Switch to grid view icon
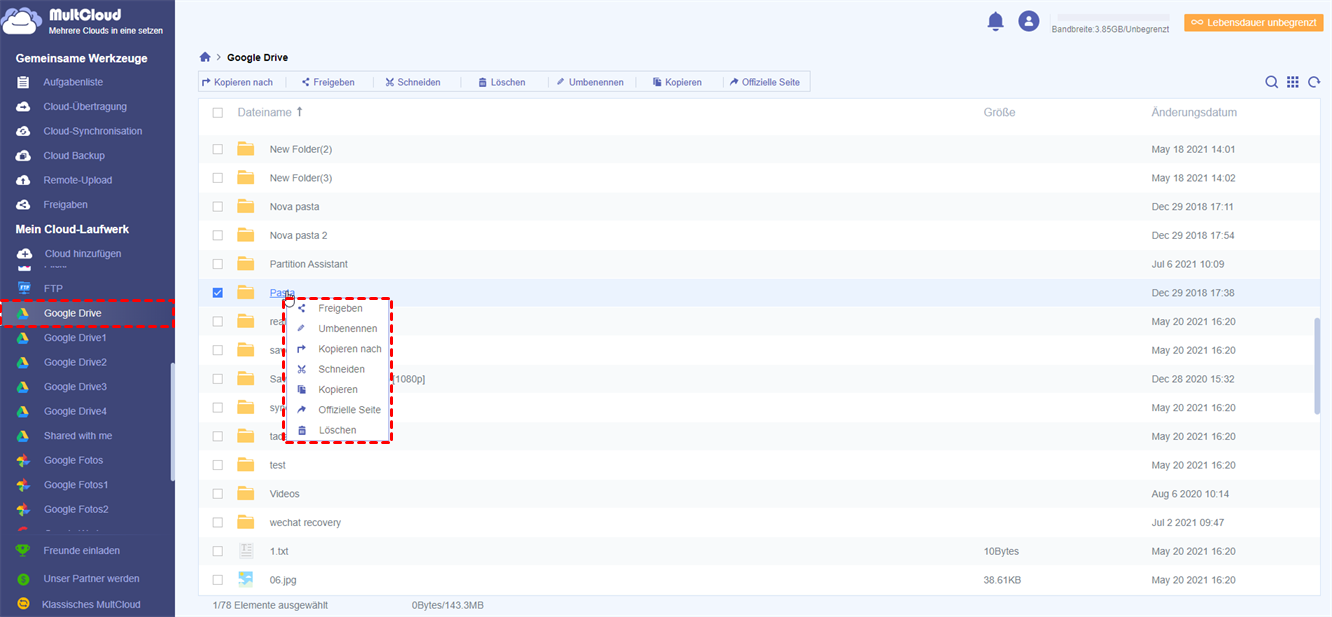The height and width of the screenshot is (617, 1332). [1293, 82]
